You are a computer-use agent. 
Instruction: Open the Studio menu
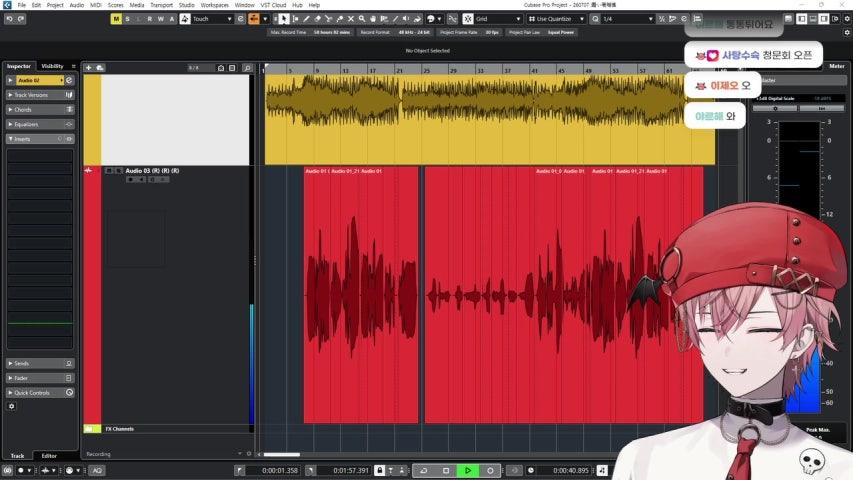(187, 5)
